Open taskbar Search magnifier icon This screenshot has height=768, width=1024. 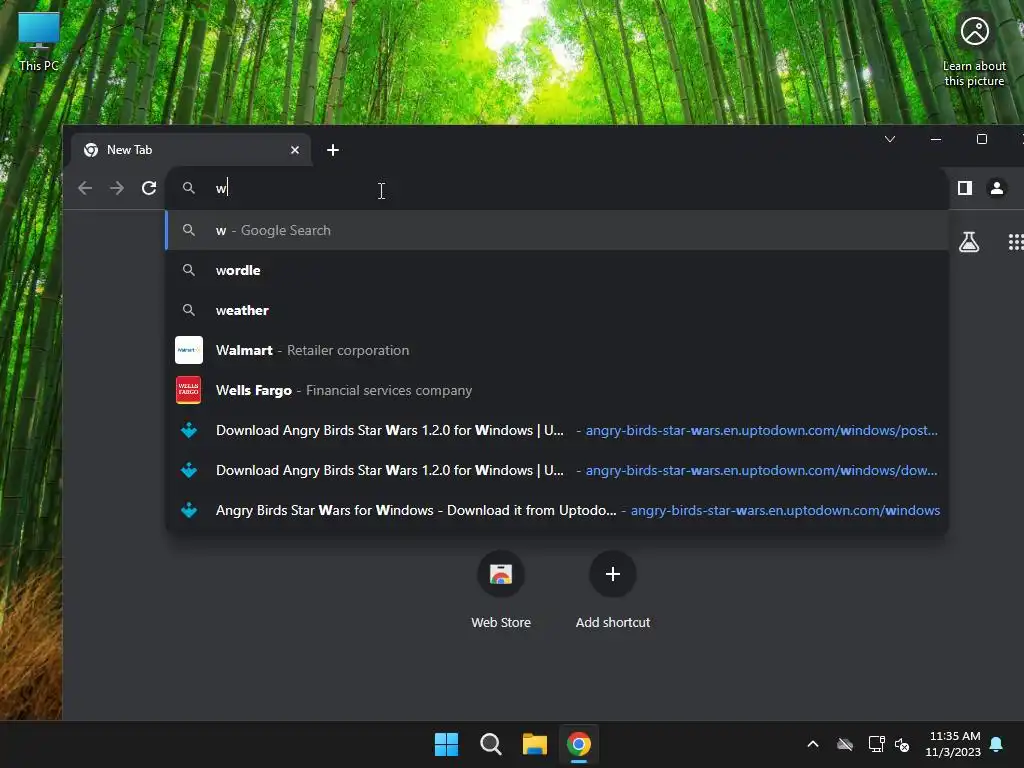pyautogui.click(x=490, y=744)
